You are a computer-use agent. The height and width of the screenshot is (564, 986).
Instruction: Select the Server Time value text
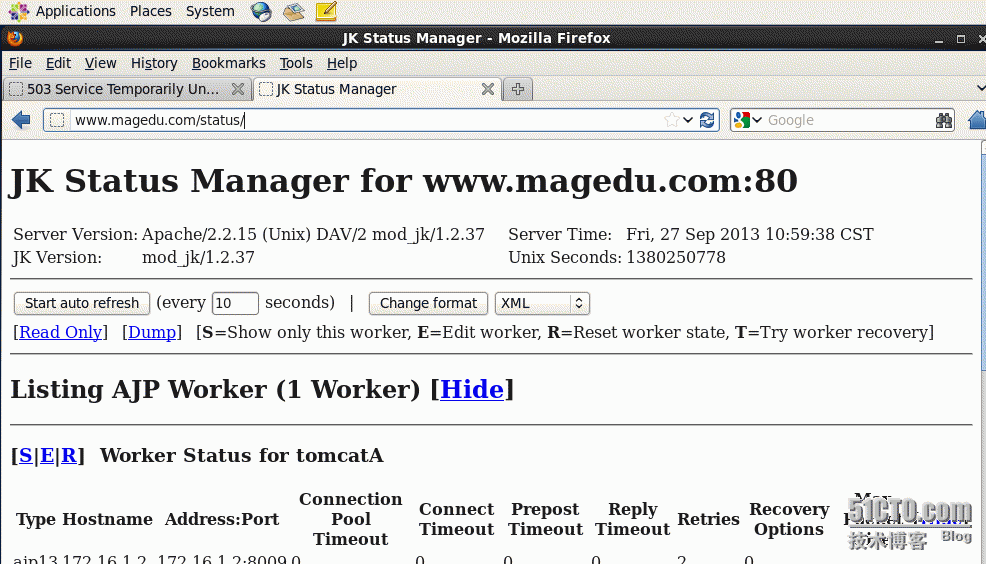pos(750,234)
